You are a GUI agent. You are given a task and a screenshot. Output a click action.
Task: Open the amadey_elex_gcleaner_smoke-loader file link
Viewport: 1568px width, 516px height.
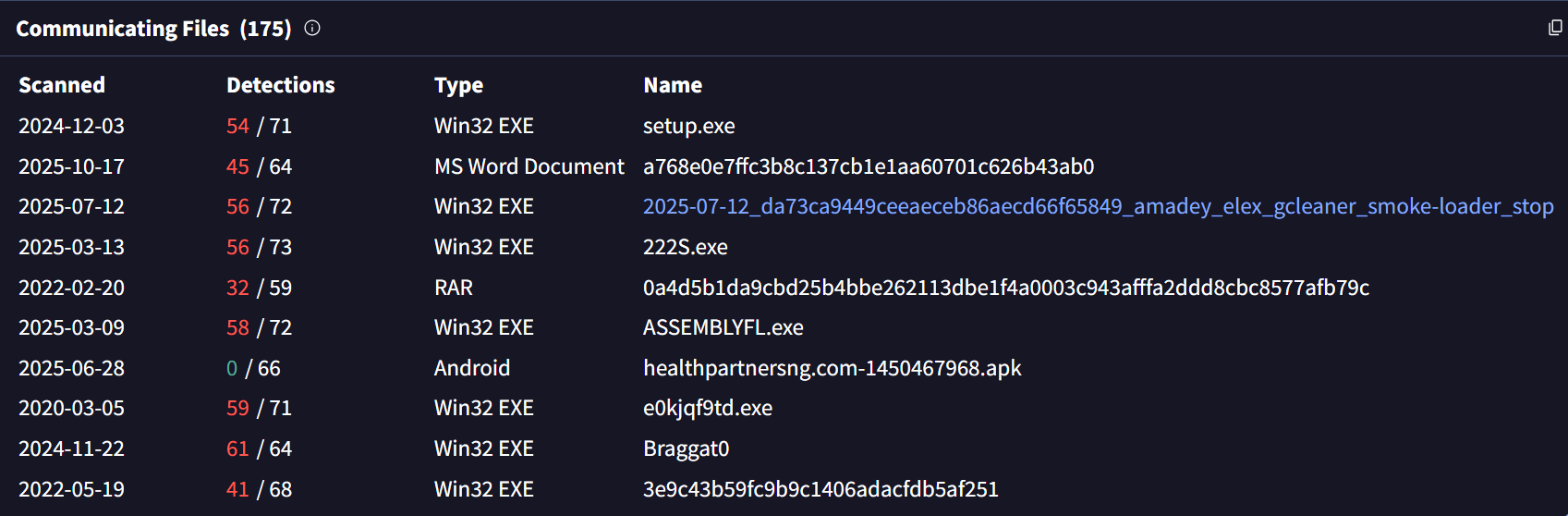click(x=1098, y=206)
